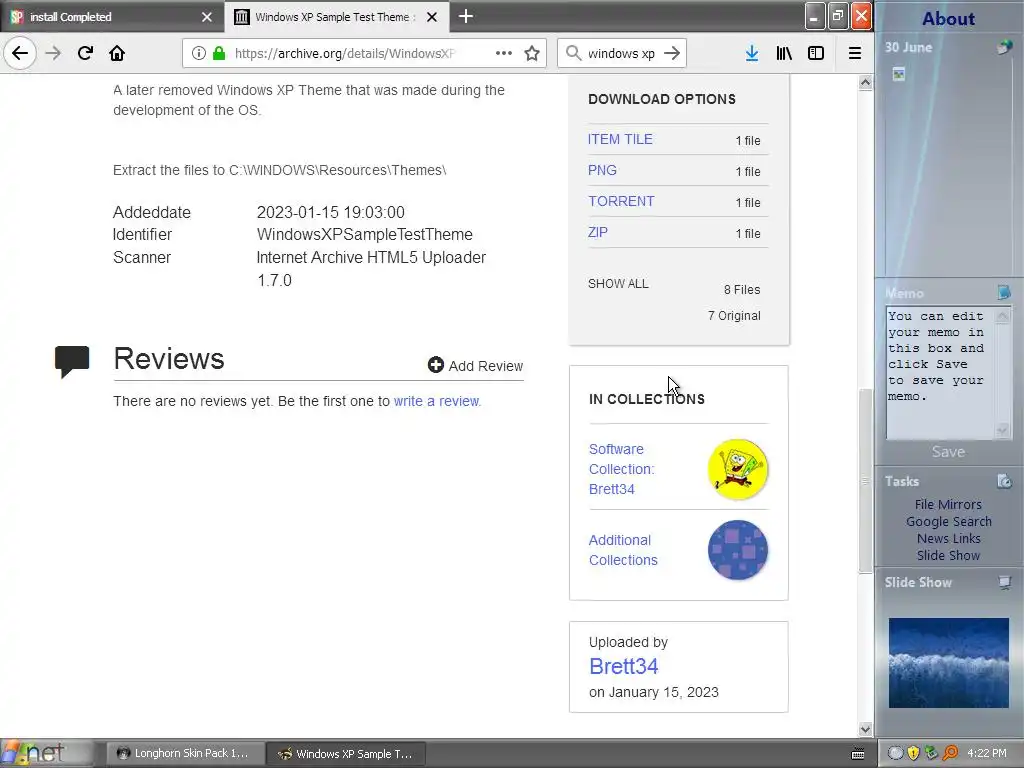This screenshot has height=768, width=1024.
Task: Select the Windows XP Sample Test Theme tab
Action: click(x=336, y=17)
